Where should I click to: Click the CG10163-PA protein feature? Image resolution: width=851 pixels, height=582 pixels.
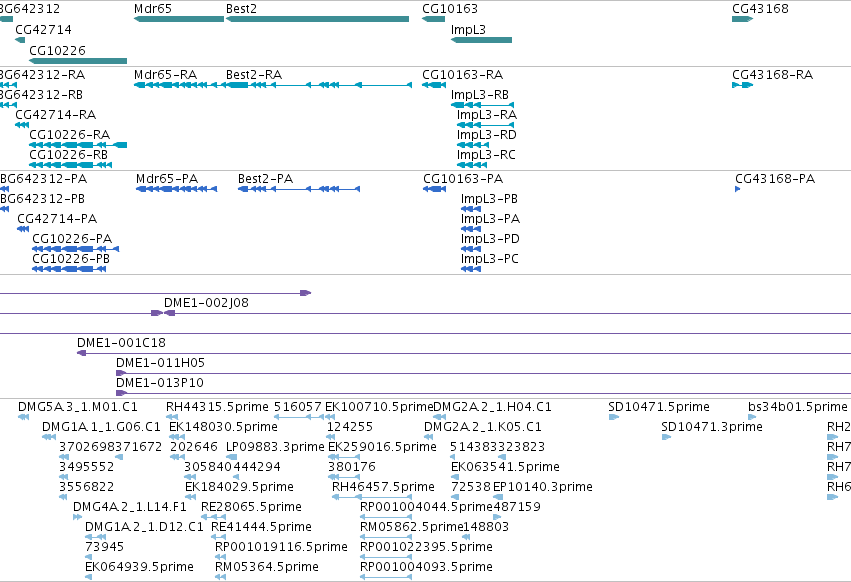click(435, 189)
